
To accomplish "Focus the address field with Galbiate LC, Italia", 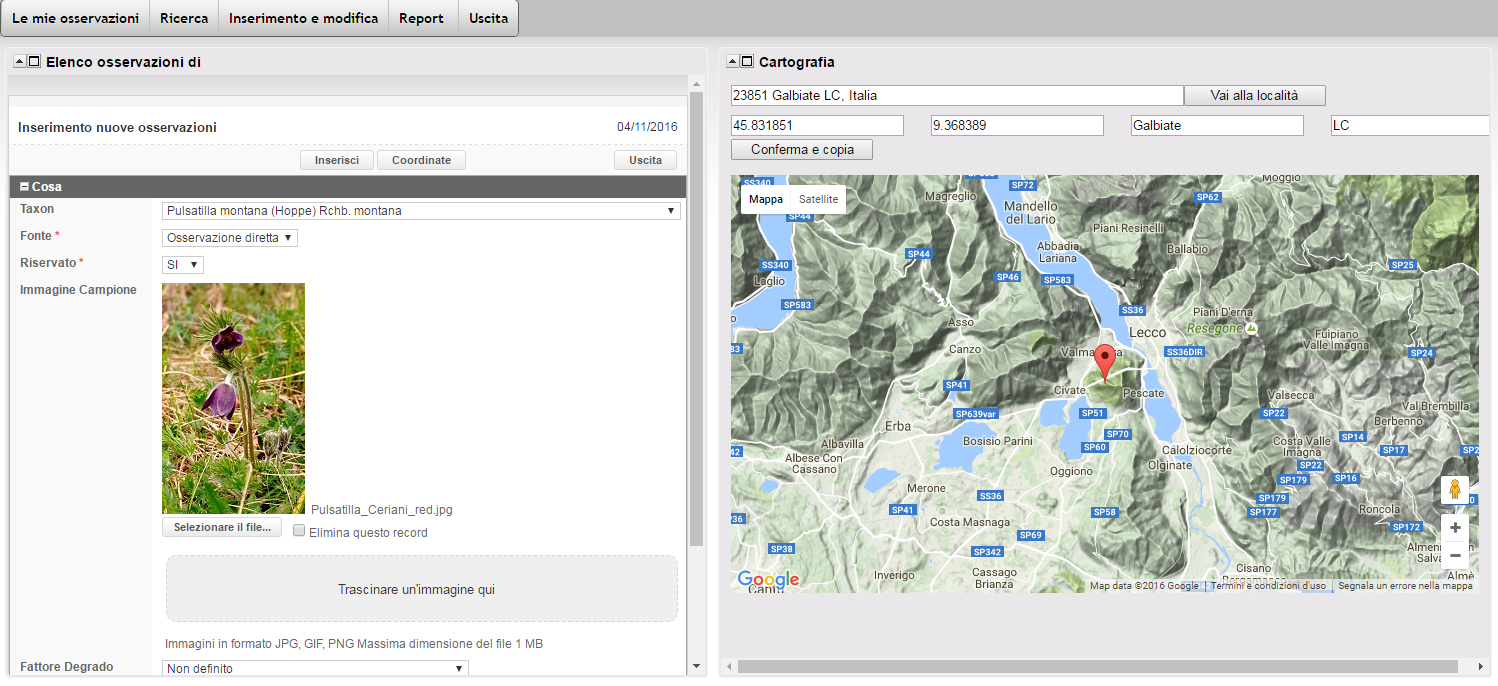I will click(957, 95).
